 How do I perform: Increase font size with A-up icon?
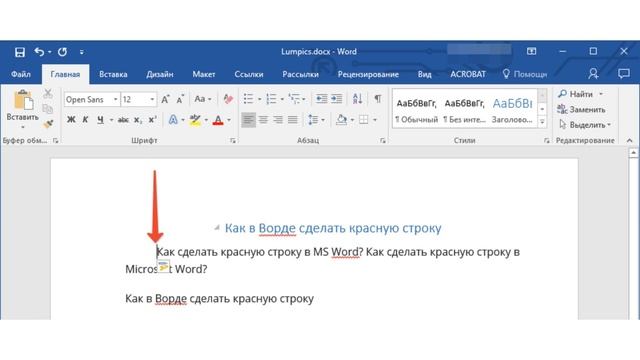(x=165, y=99)
